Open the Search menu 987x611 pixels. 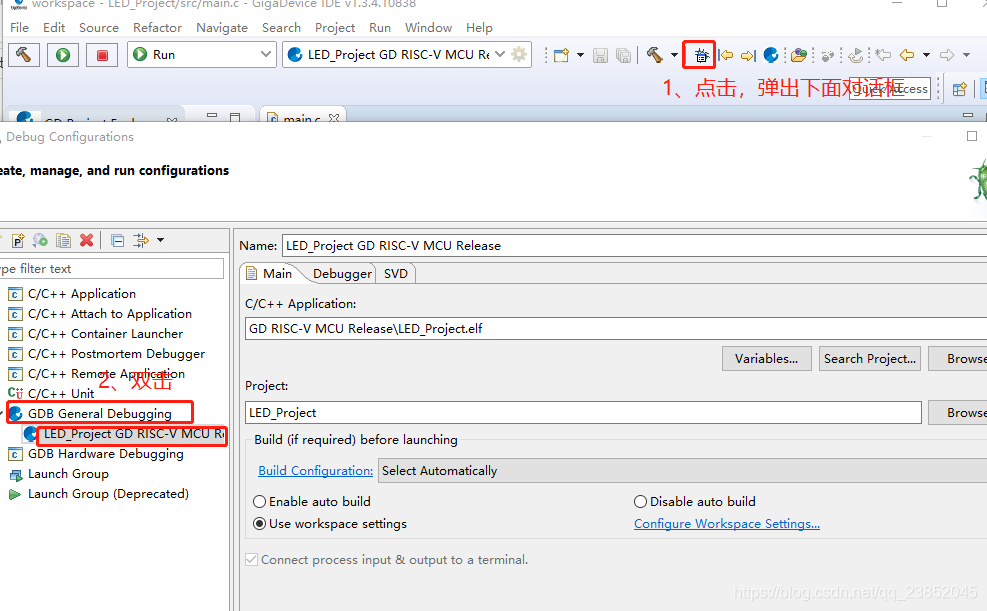[x=281, y=28]
